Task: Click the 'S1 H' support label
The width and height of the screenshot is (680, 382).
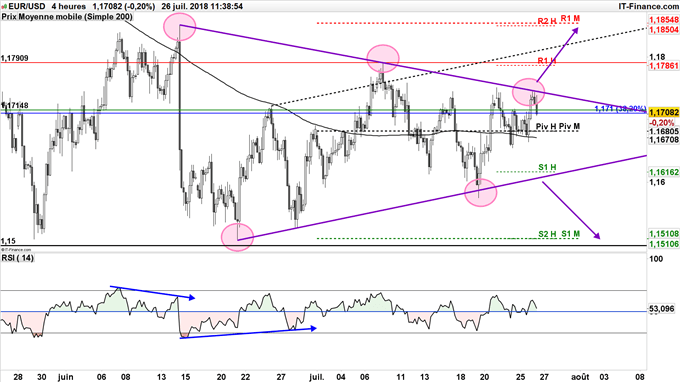Action: pyautogui.click(x=547, y=167)
